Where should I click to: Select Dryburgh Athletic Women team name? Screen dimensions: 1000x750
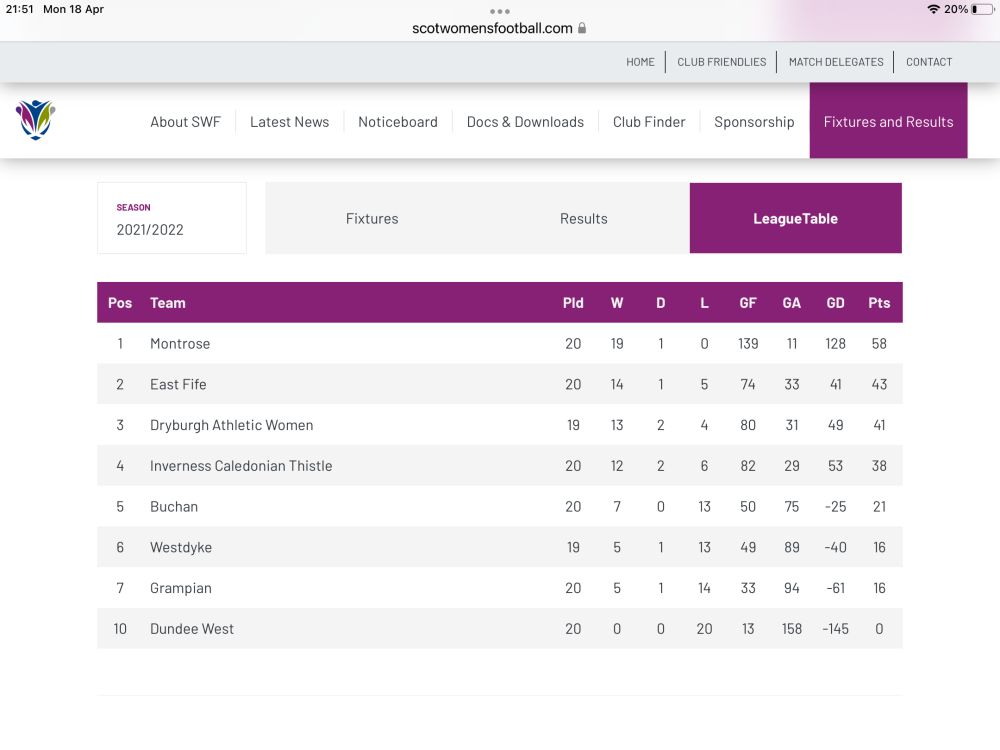point(232,425)
